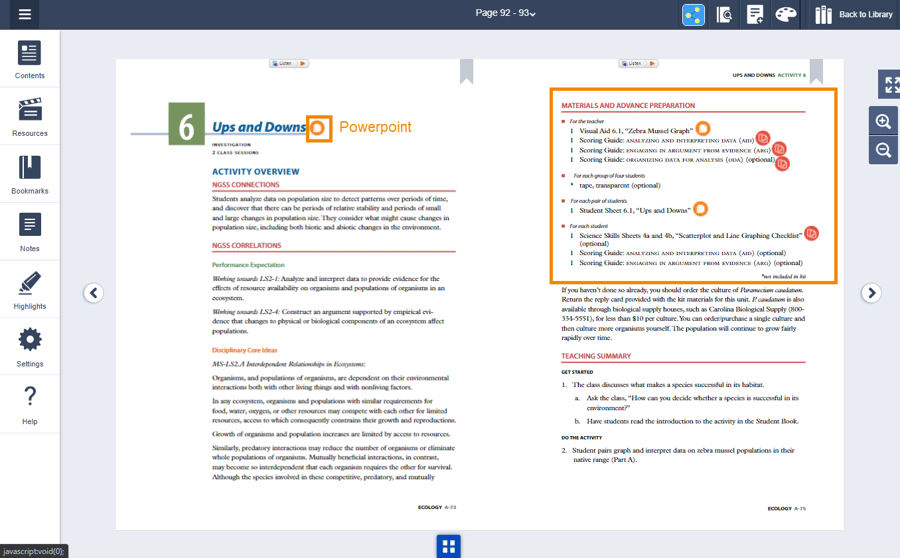Open the Notes panel
The height and width of the screenshot is (558, 900).
29,232
